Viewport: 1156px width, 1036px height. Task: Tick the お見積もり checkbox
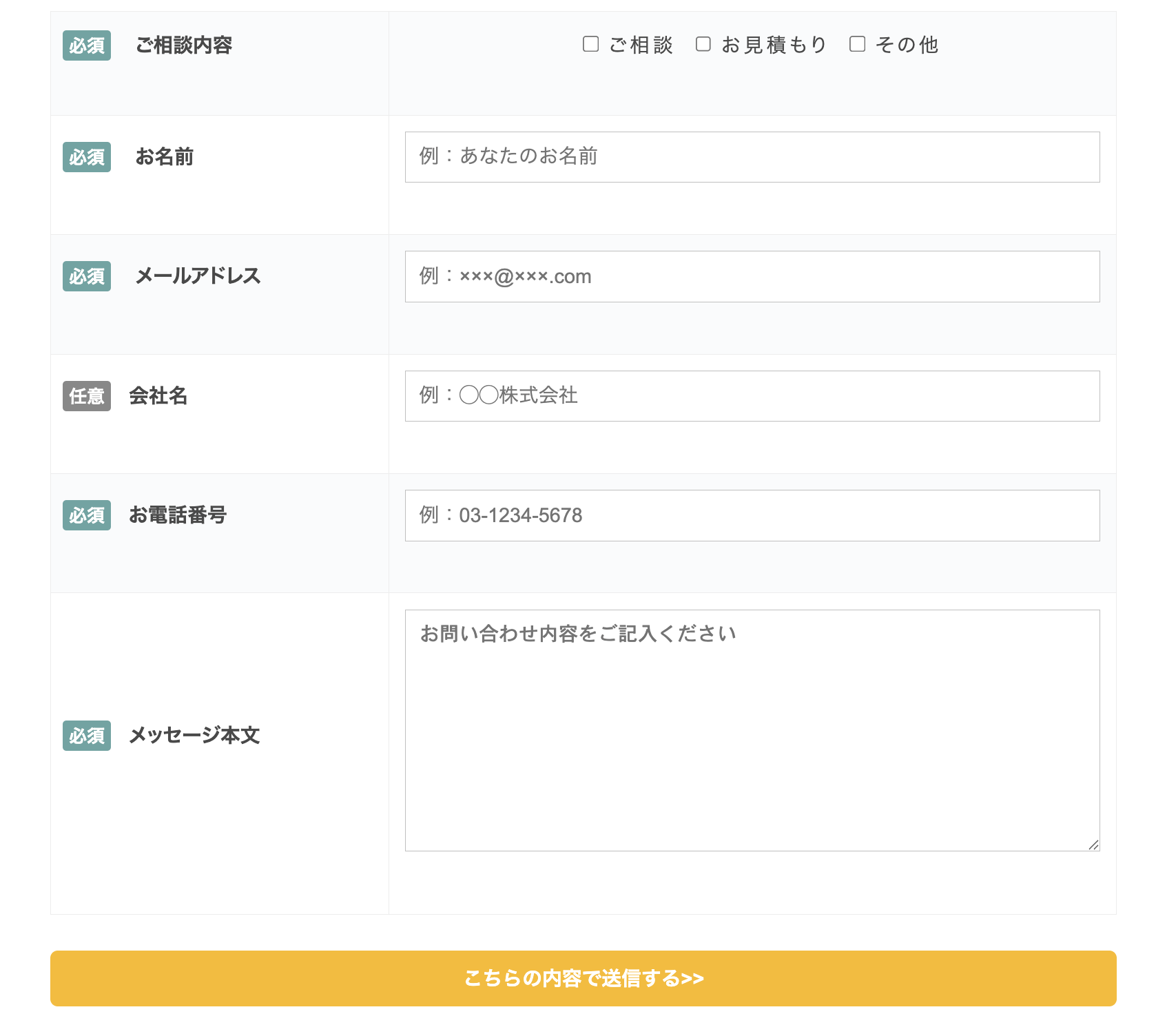(703, 44)
